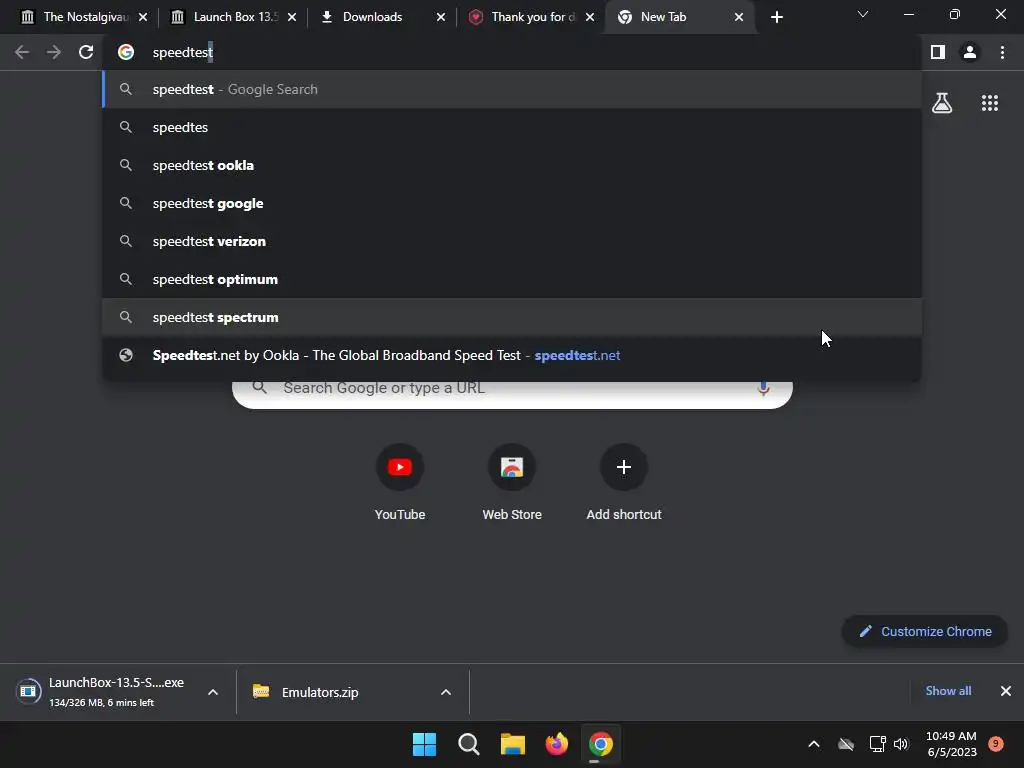
Task: Open the notification badge with 9
Action: pyautogui.click(x=996, y=744)
